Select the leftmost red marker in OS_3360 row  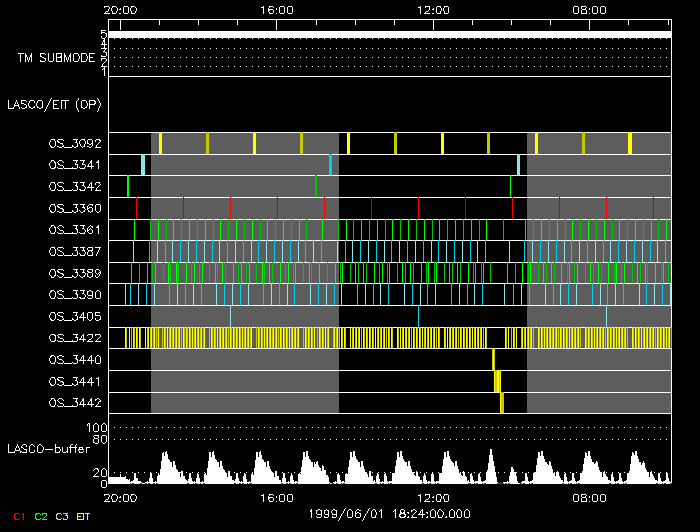click(137, 208)
